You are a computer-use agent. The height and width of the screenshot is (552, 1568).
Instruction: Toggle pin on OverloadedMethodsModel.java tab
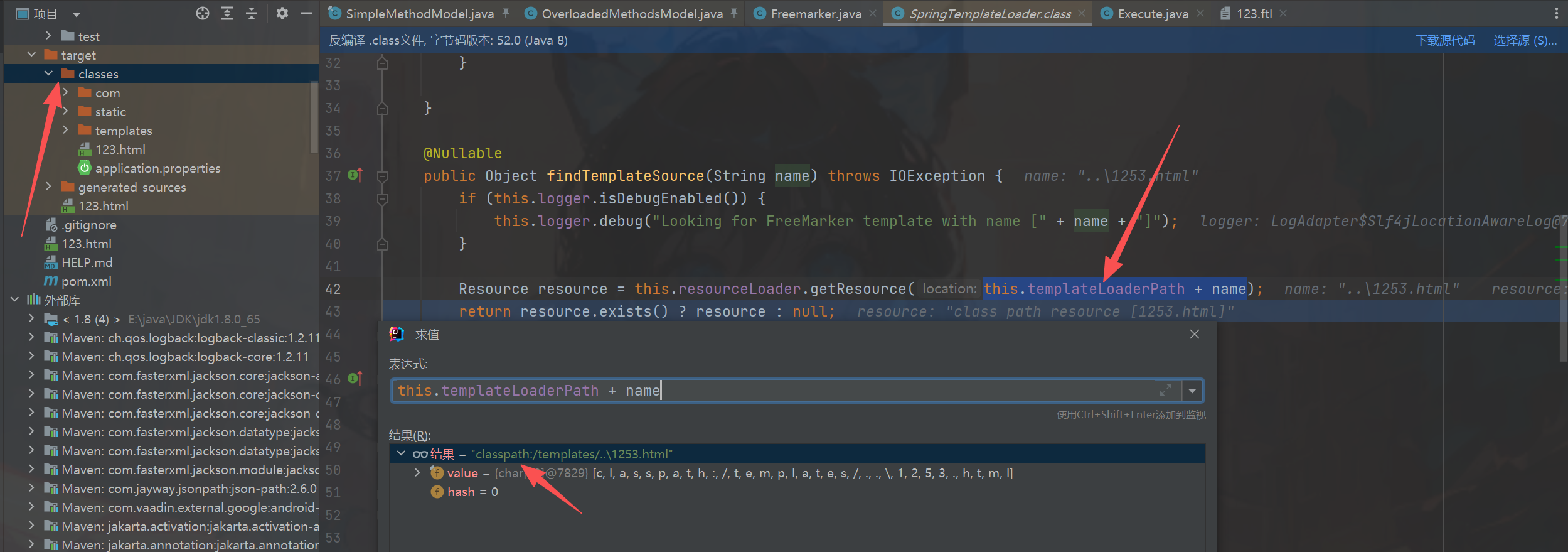[734, 13]
